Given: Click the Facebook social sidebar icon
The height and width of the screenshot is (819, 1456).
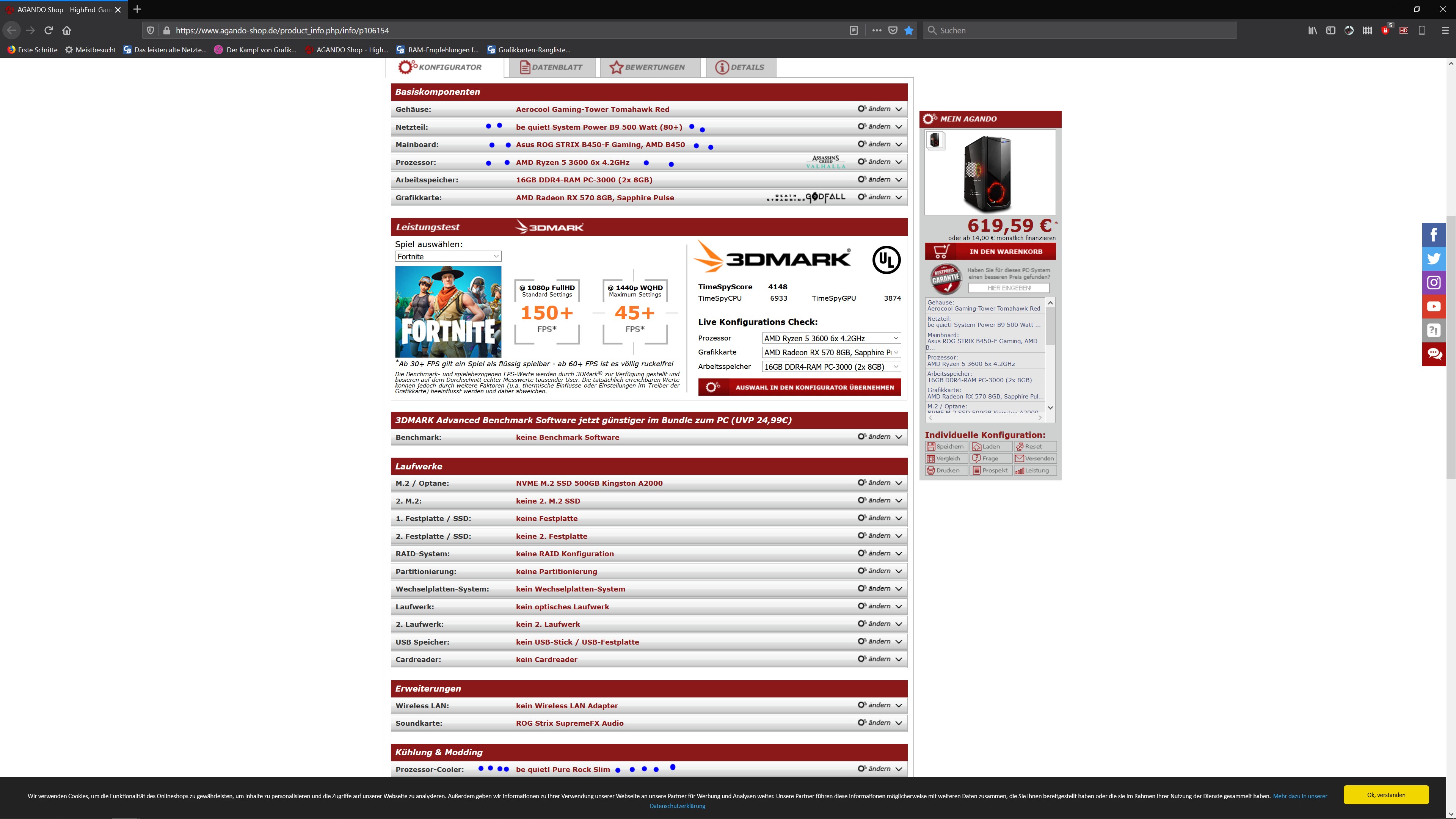Looking at the screenshot, I should pos(1433,235).
